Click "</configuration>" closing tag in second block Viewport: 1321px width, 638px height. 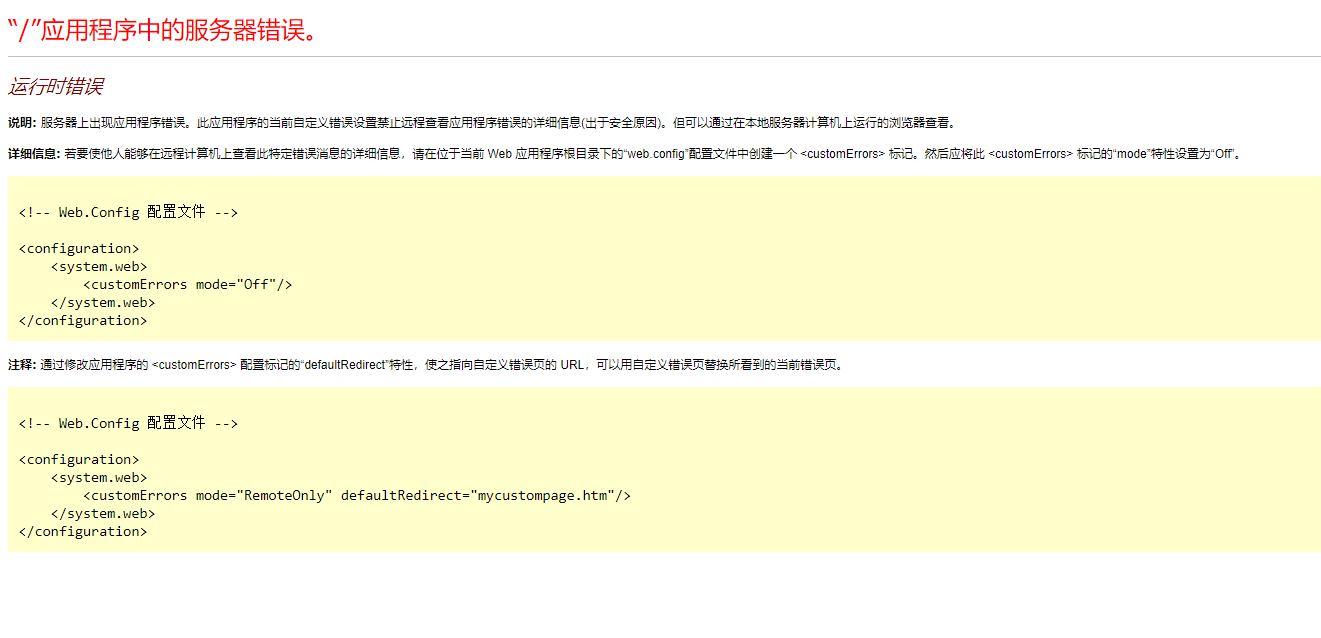pos(83,531)
